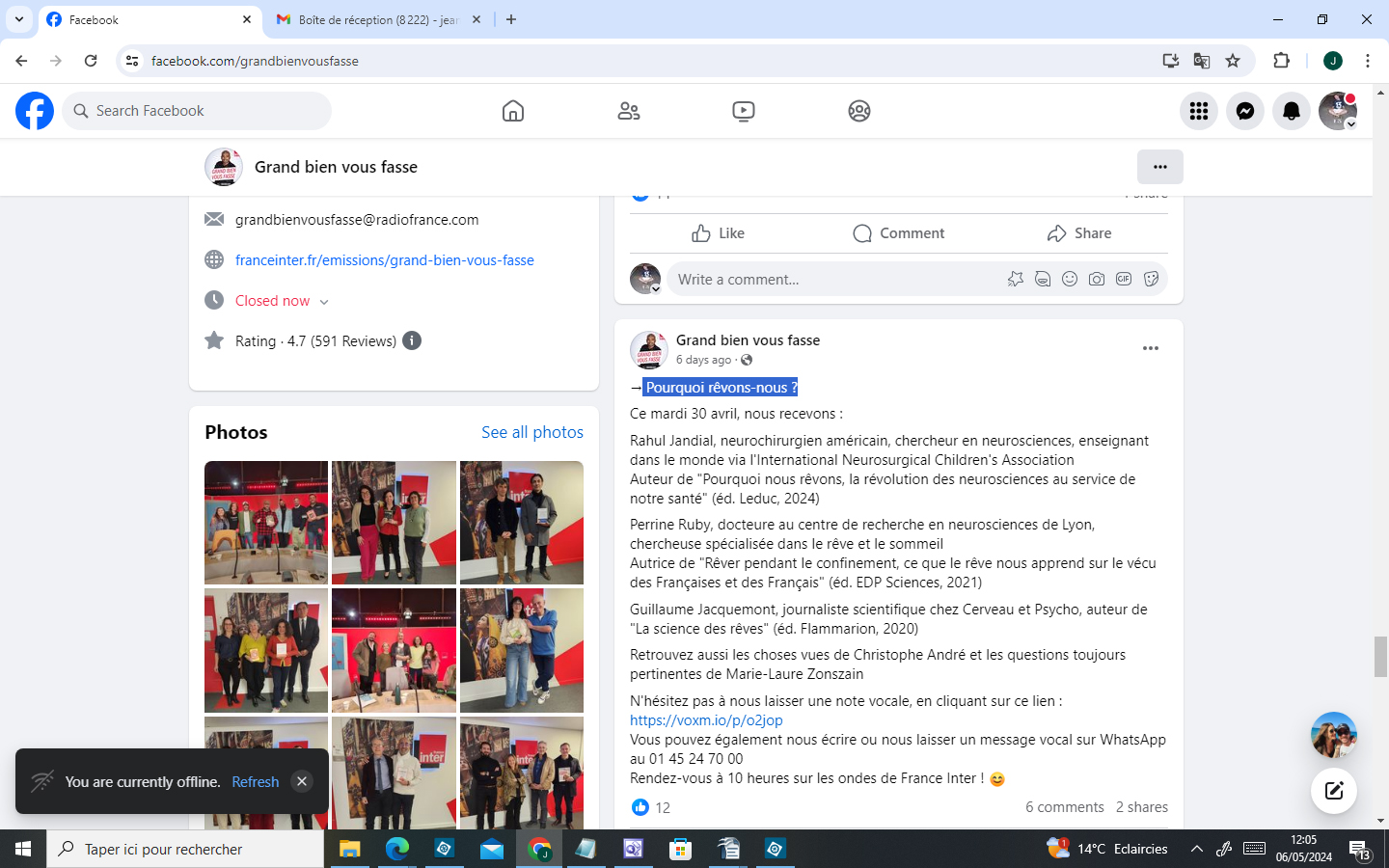This screenshot has width=1389, height=868.
Task: Click Refresh in offline notice
Action: point(256,782)
